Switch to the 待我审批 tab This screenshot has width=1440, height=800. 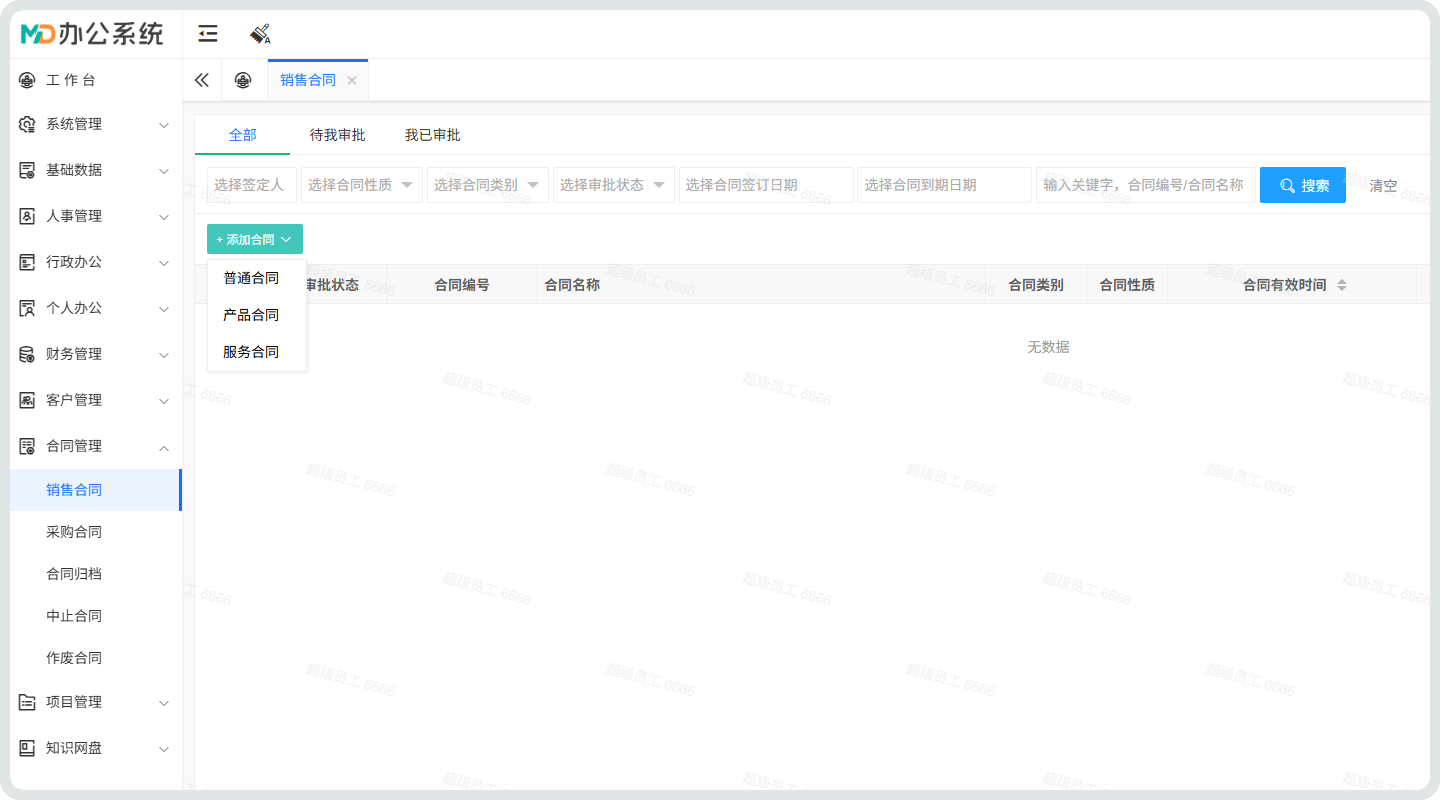pyautogui.click(x=337, y=135)
